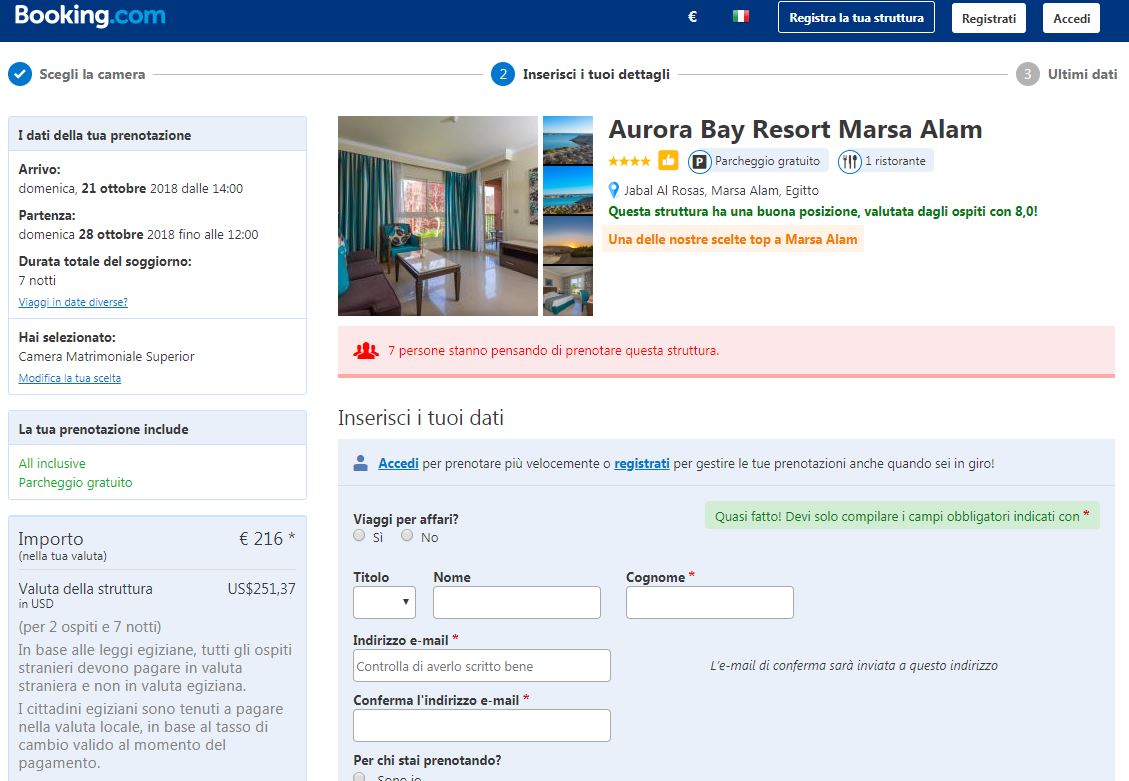Viewport: 1129px width, 781px height.
Task: Click the Ultimi dati step
Action: pyautogui.click(x=1082, y=74)
